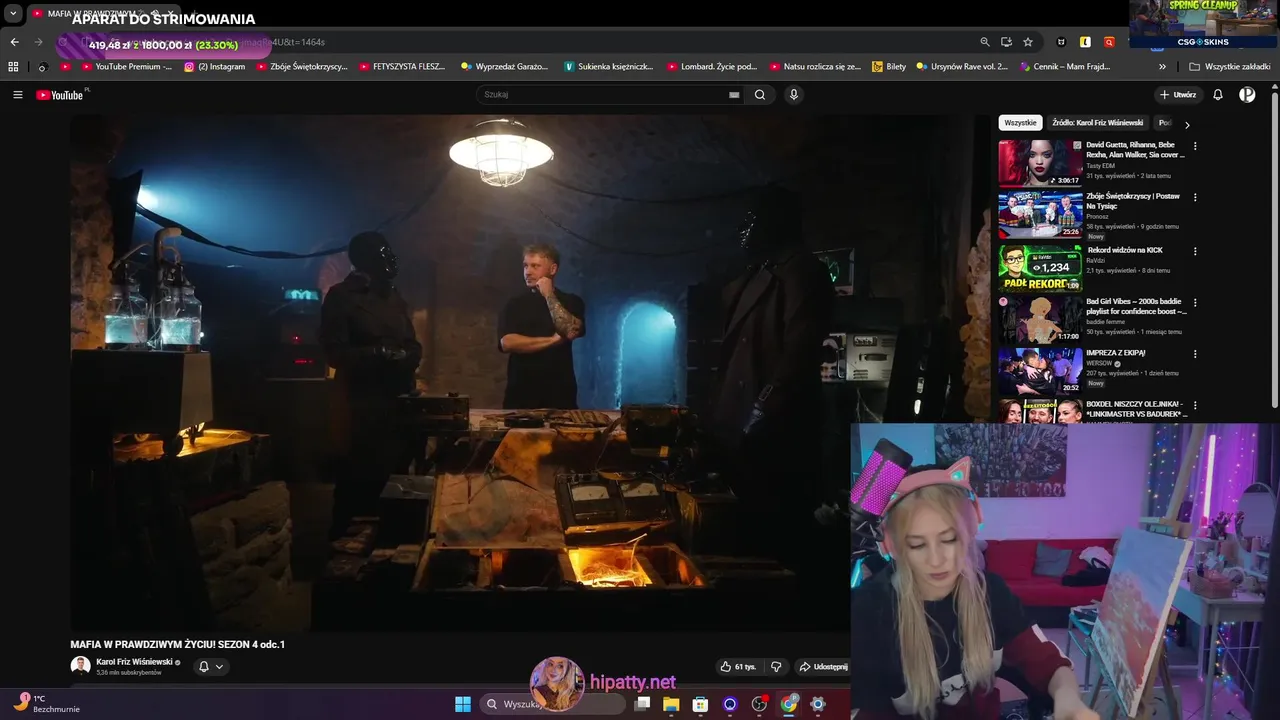Viewport: 1280px width, 720px height.
Task: Open Zbóje Świętokrzyscy bookmark
Action: [x=302, y=67]
